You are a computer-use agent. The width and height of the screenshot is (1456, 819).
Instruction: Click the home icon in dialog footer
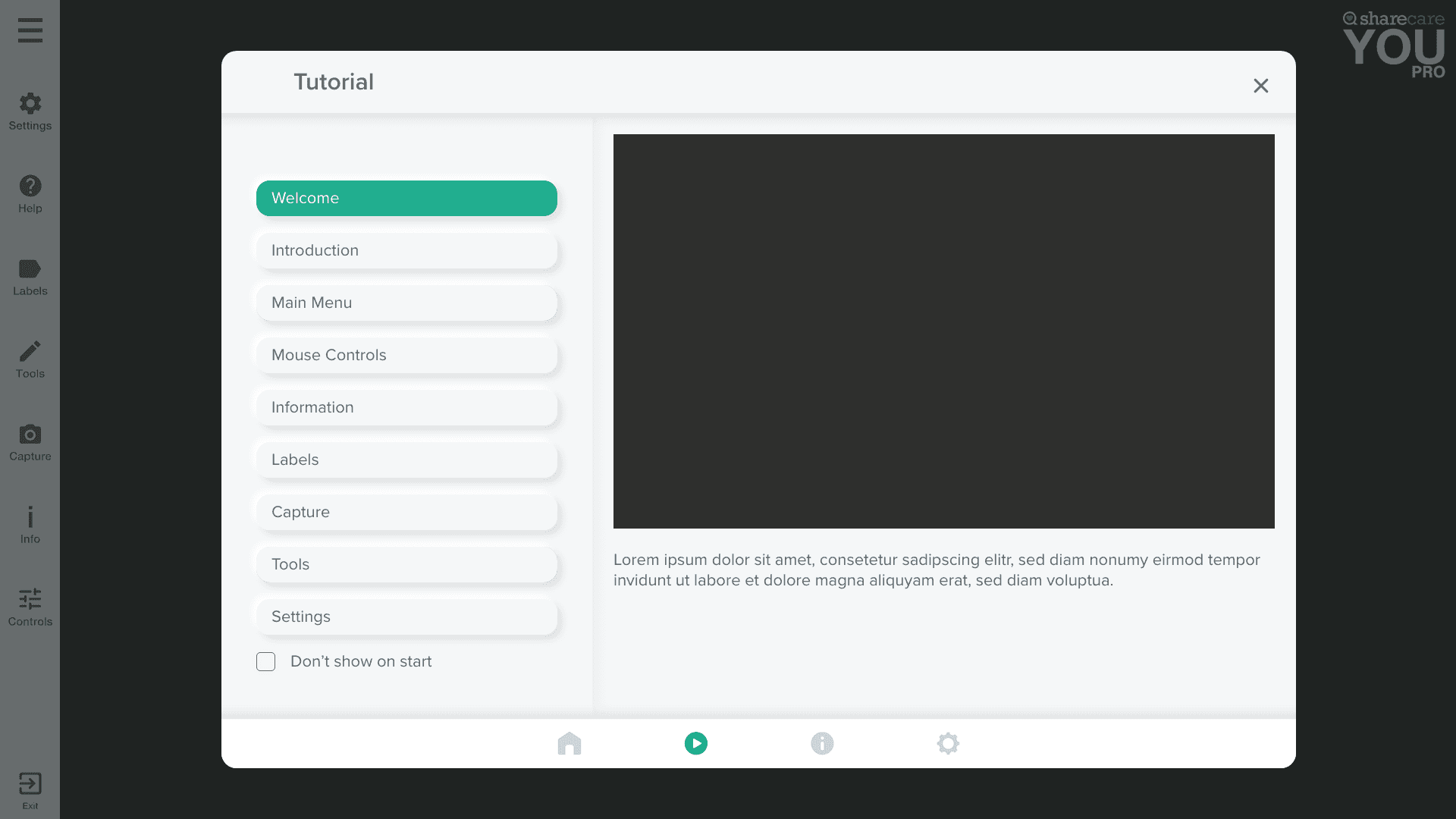coord(570,743)
